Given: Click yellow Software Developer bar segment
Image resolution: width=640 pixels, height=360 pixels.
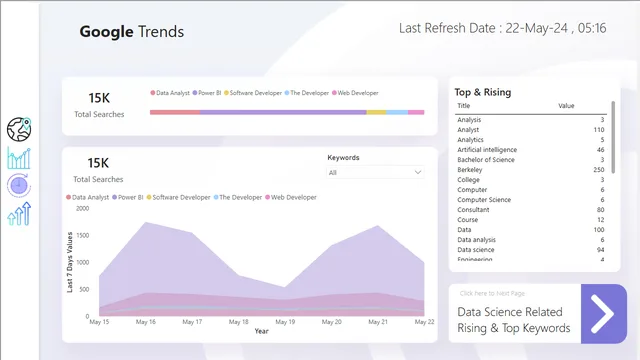Looking at the screenshot, I should (x=376, y=112).
